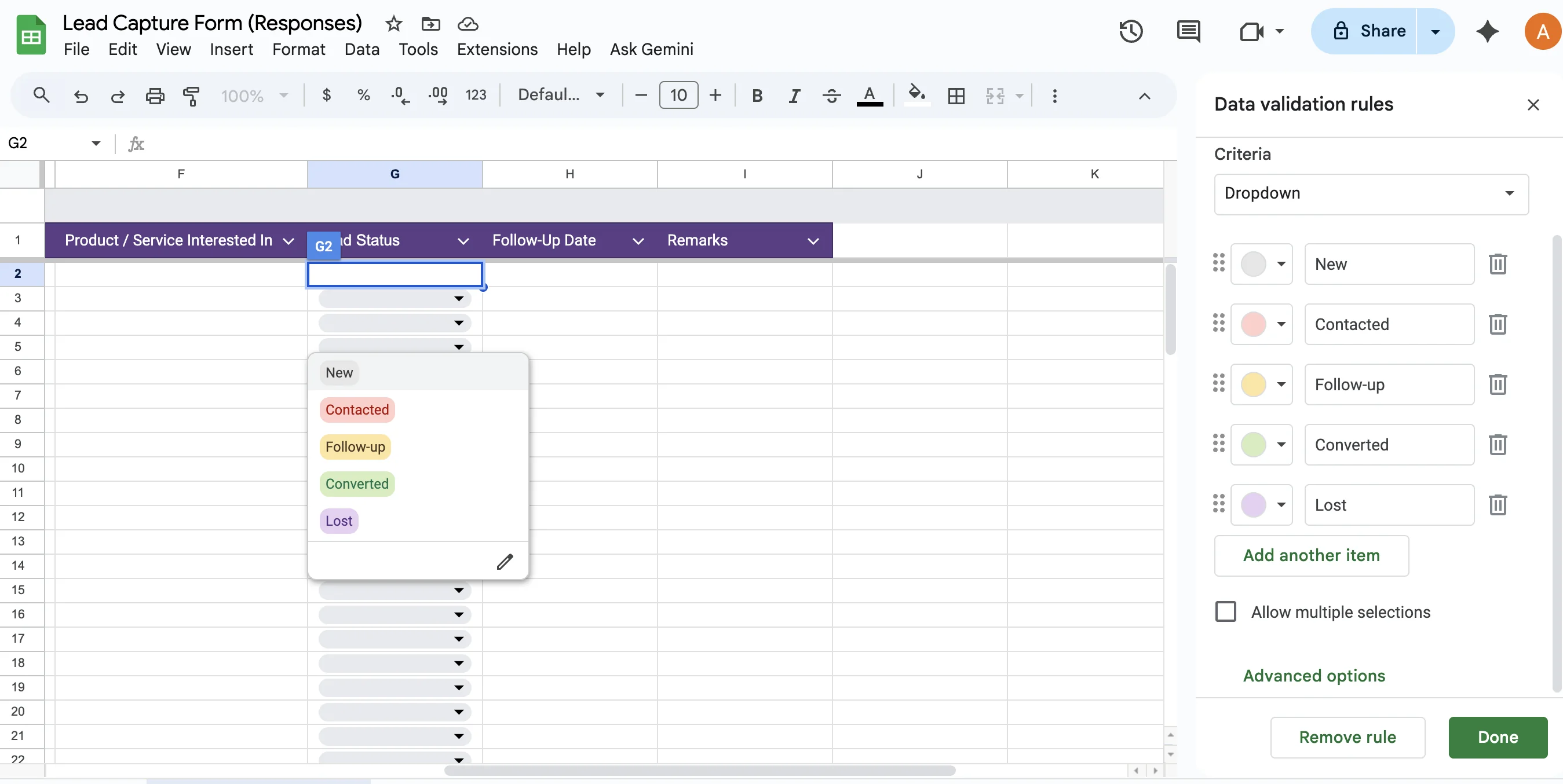Apply currency format with the dollar icon
The image size is (1563, 784).
pos(326,95)
